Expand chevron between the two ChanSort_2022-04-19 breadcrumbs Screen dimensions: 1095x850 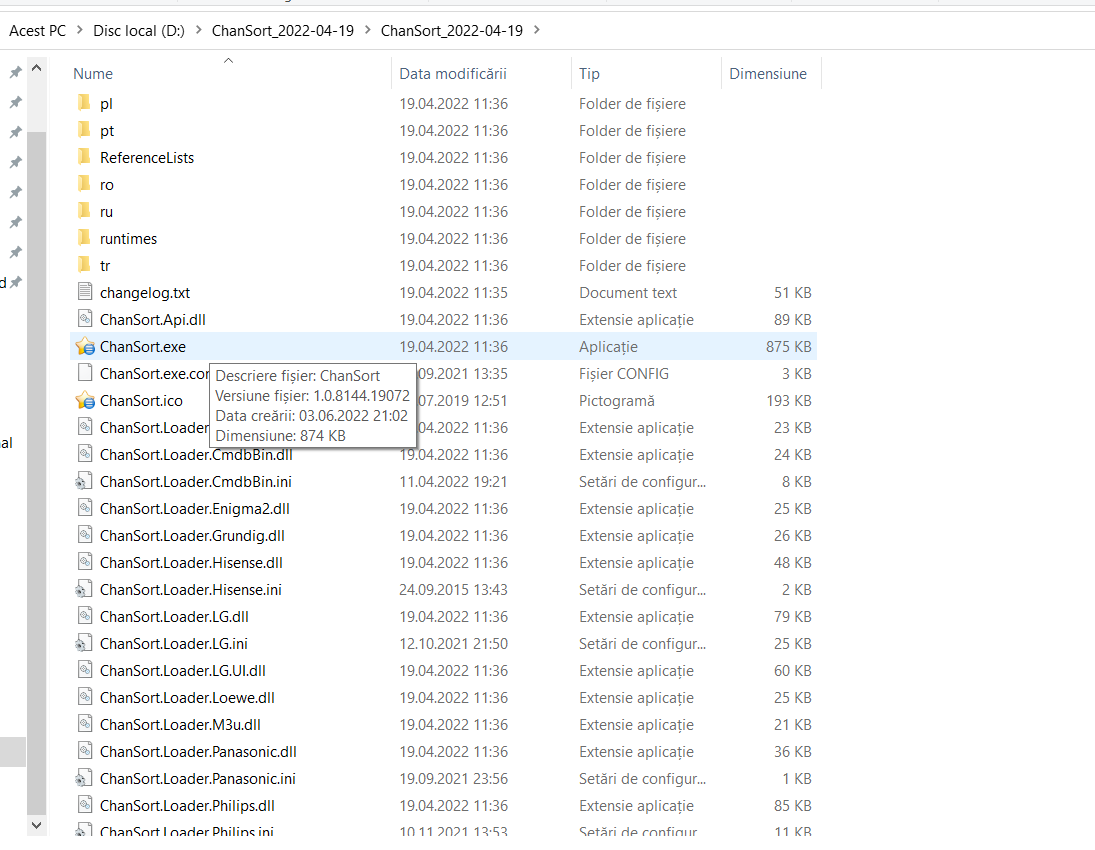(367, 30)
